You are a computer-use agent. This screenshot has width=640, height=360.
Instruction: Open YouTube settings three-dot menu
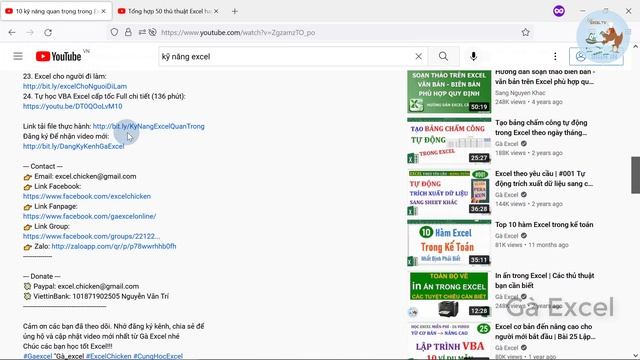pyautogui.click(x=555, y=56)
